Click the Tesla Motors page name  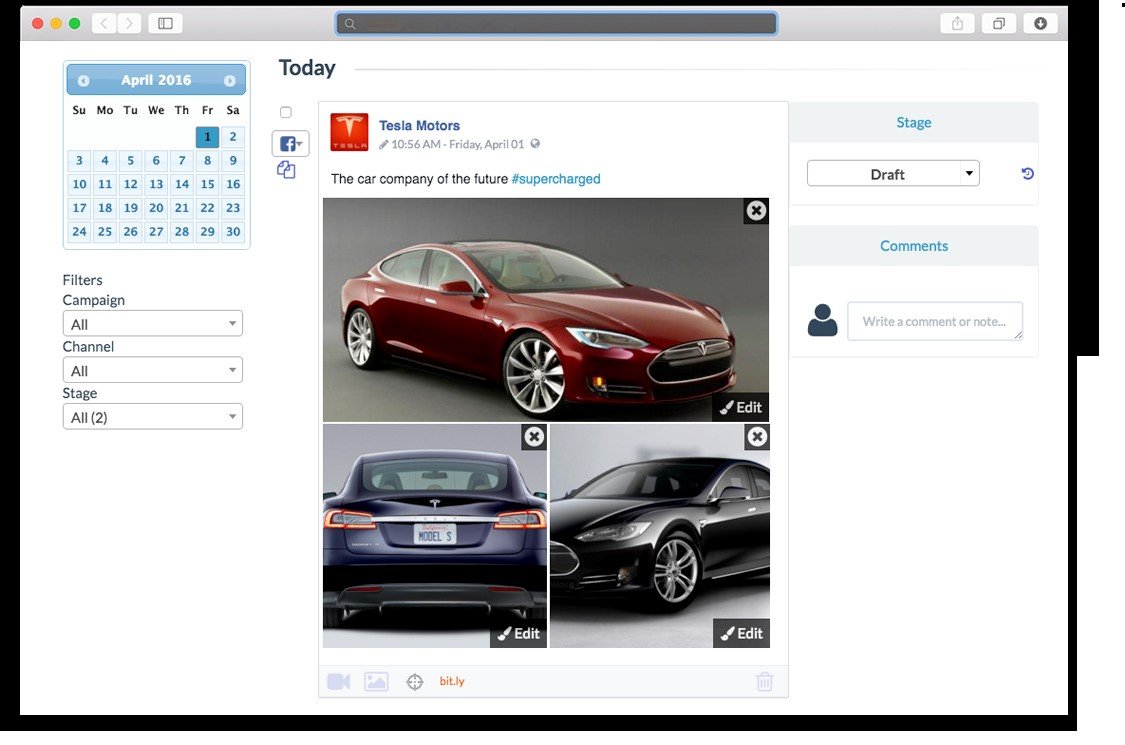tap(419, 126)
